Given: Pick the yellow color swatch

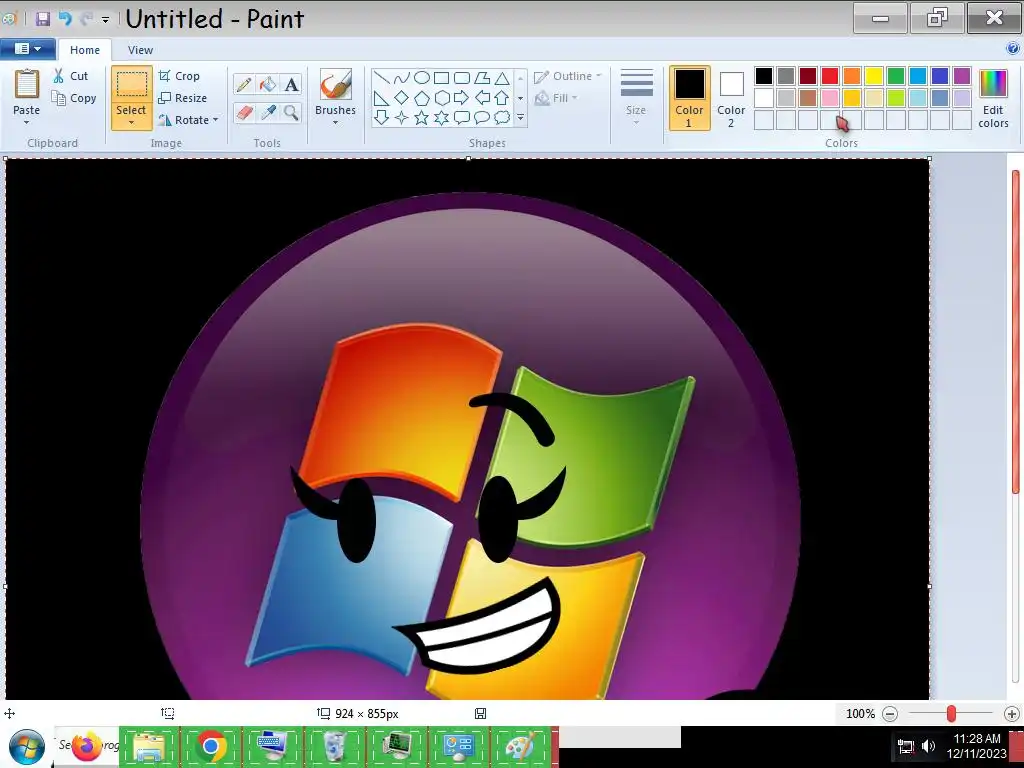Looking at the screenshot, I should click(x=874, y=76).
